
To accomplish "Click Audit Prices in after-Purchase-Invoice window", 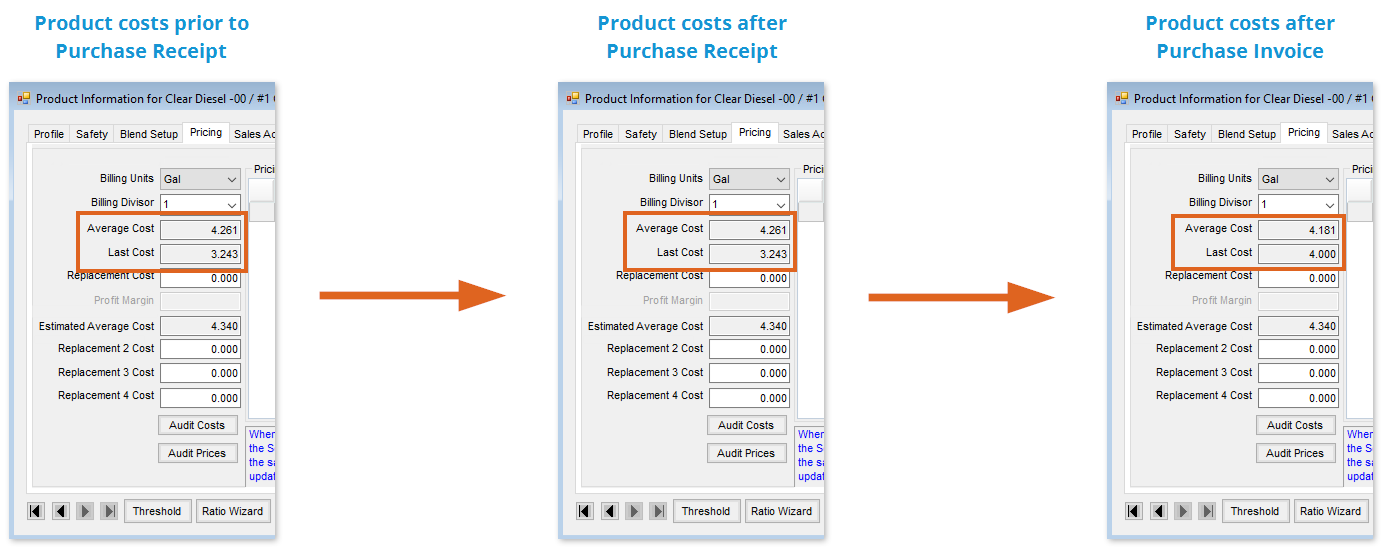I will (1295, 453).
